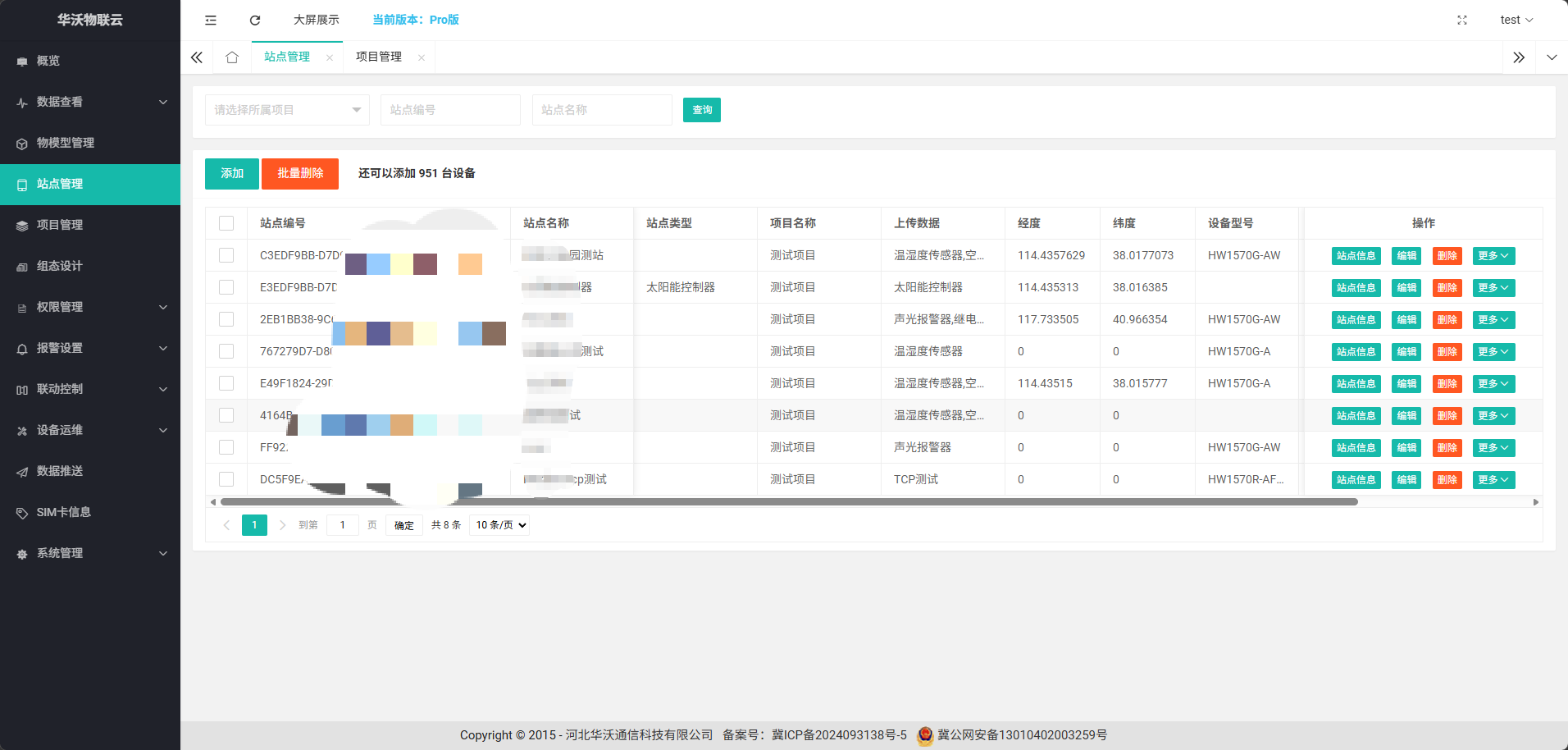Open the 请选择所属项目 dropdown
Viewport: 1568px width, 750px height.
coord(286,110)
